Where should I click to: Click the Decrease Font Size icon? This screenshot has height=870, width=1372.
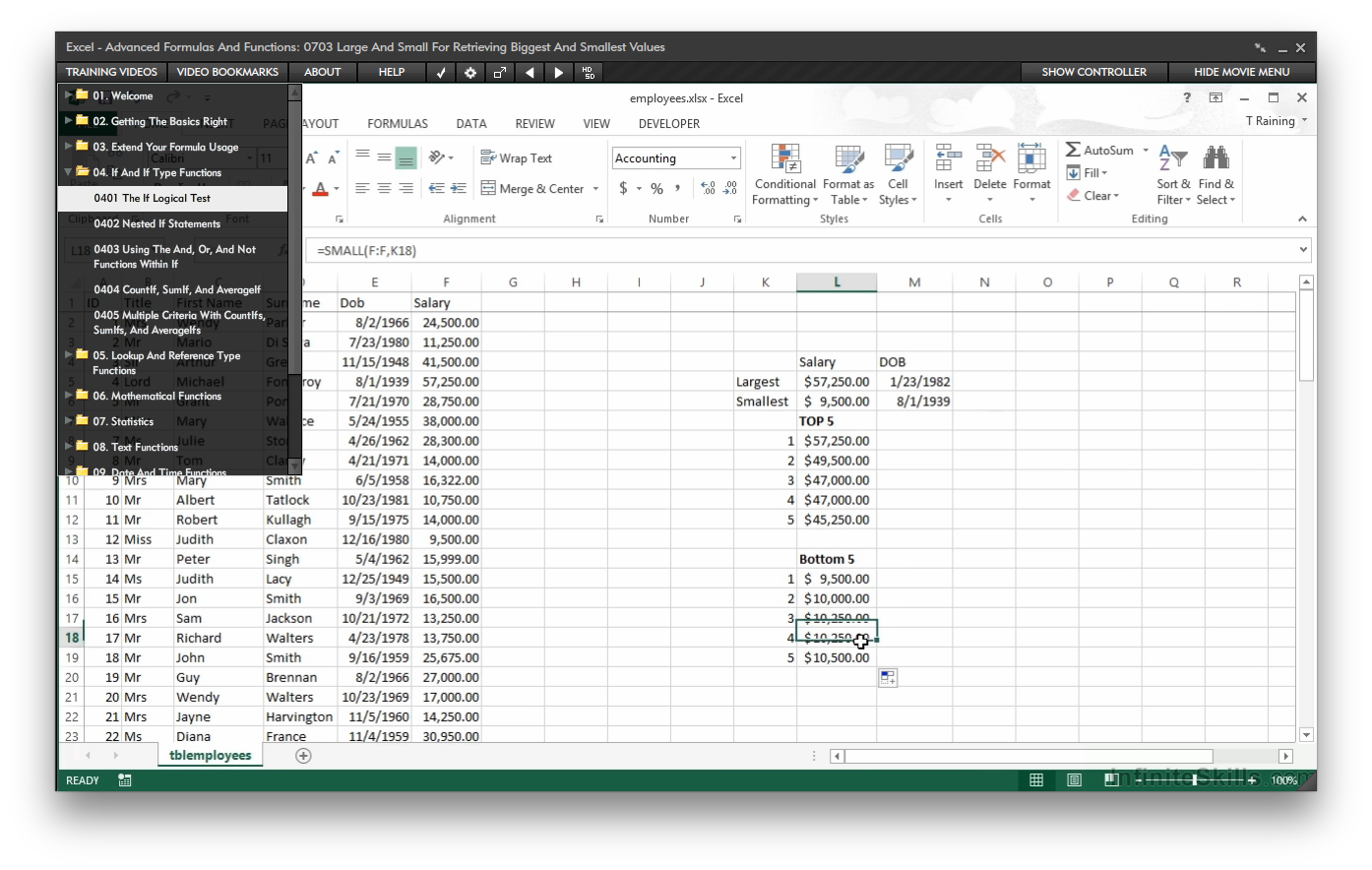[333, 158]
